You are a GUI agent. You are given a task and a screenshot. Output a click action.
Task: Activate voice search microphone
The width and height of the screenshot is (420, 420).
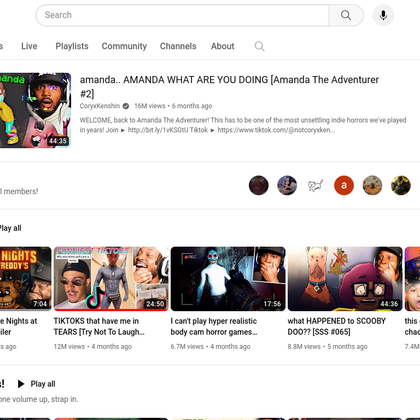(383, 15)
